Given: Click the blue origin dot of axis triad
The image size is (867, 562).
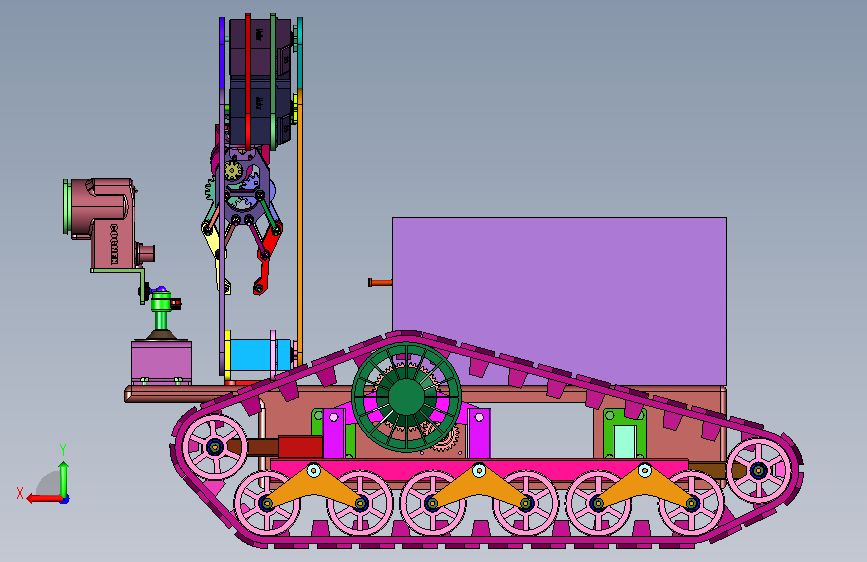Looking at the screenshot, I should point(65,499).
